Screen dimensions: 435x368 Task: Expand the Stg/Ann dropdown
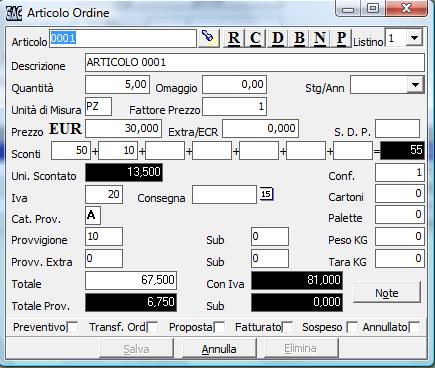point(415,85)
